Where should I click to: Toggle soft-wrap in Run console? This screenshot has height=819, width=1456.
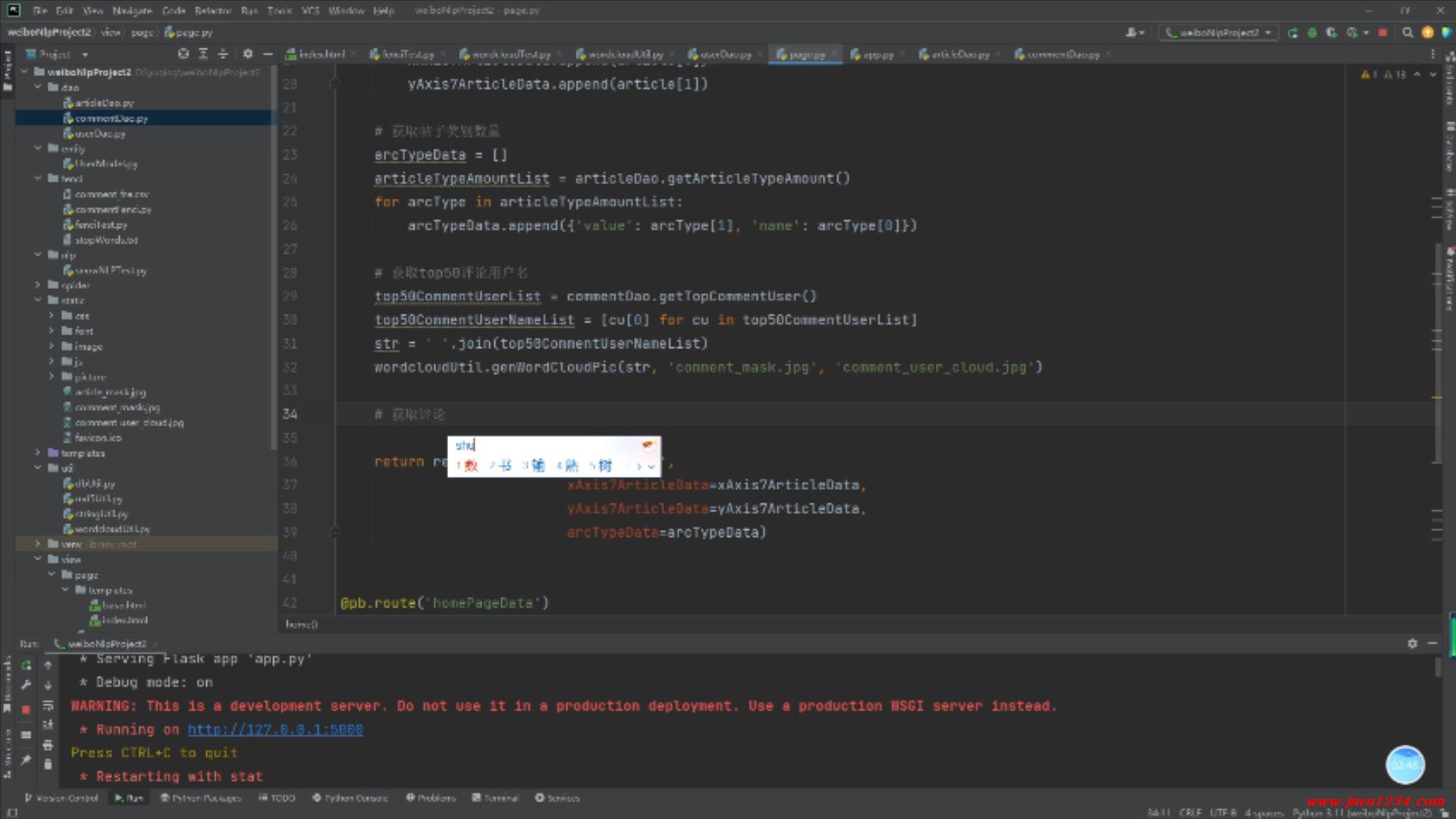point(48,705)
